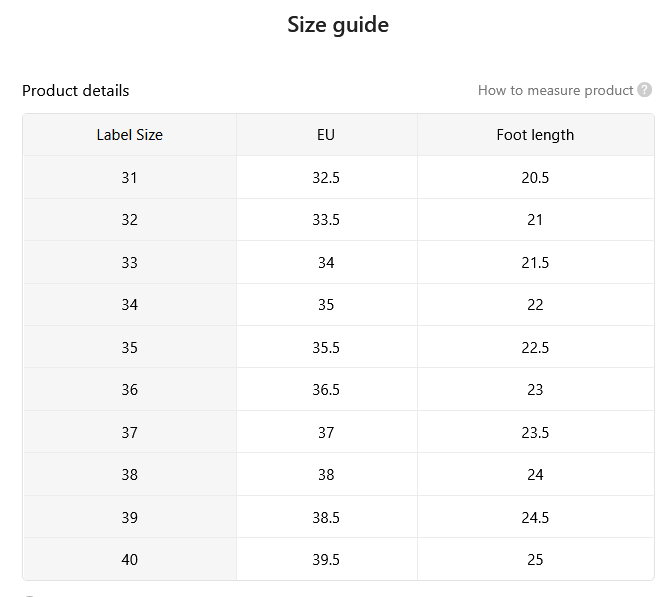Image resolution: width=660 pixels, height=597 pixels.
Task: Select label size 31 cell
Action: (130, 177)
